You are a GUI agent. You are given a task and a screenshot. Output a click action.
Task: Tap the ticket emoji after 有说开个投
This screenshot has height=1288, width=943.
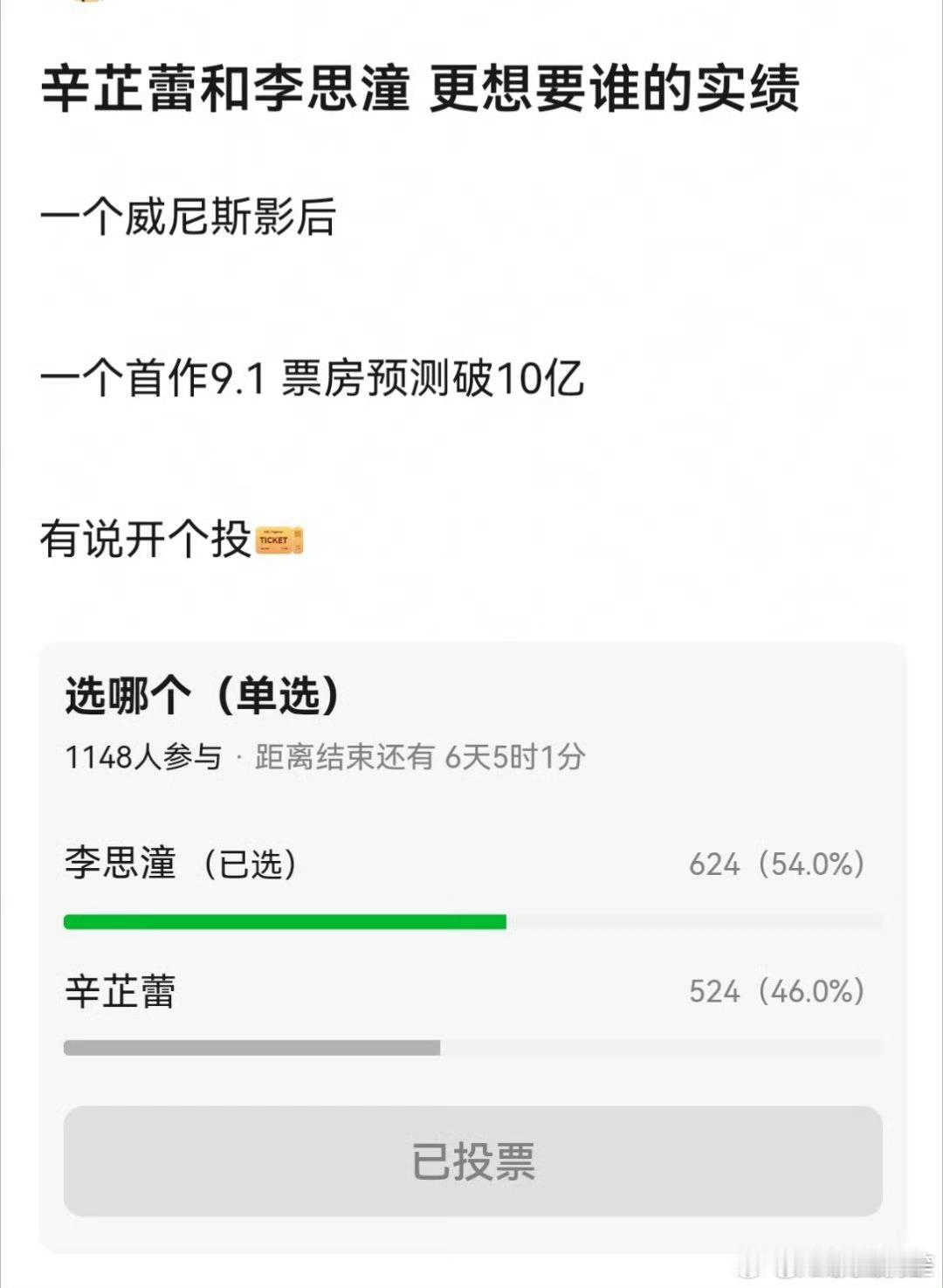click(279, 541)
